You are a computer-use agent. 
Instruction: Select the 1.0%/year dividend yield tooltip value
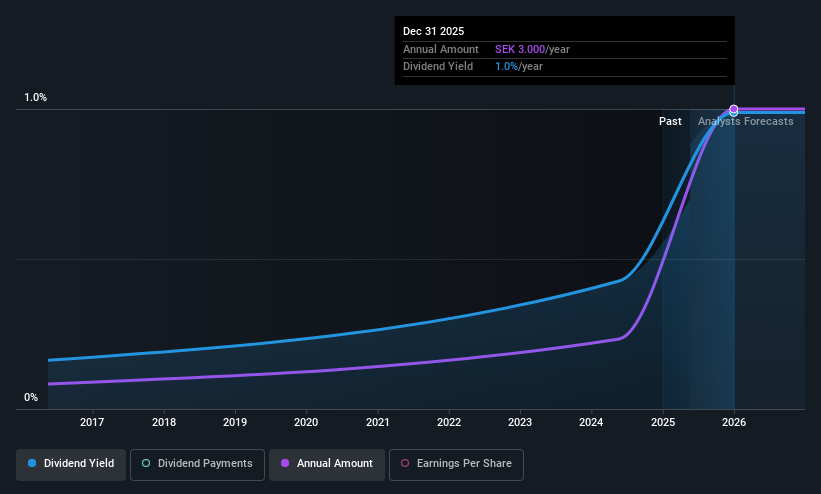tap(519, 67)
